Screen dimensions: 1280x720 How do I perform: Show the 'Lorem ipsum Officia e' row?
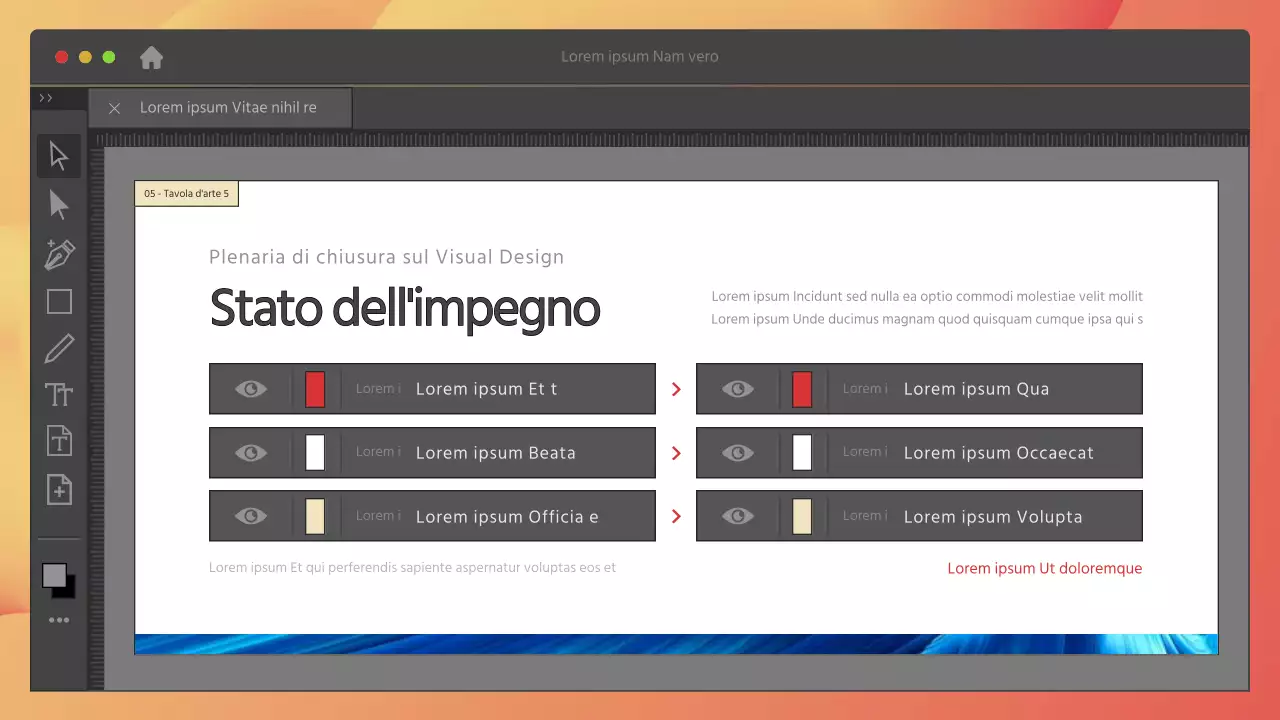[250, 516]
